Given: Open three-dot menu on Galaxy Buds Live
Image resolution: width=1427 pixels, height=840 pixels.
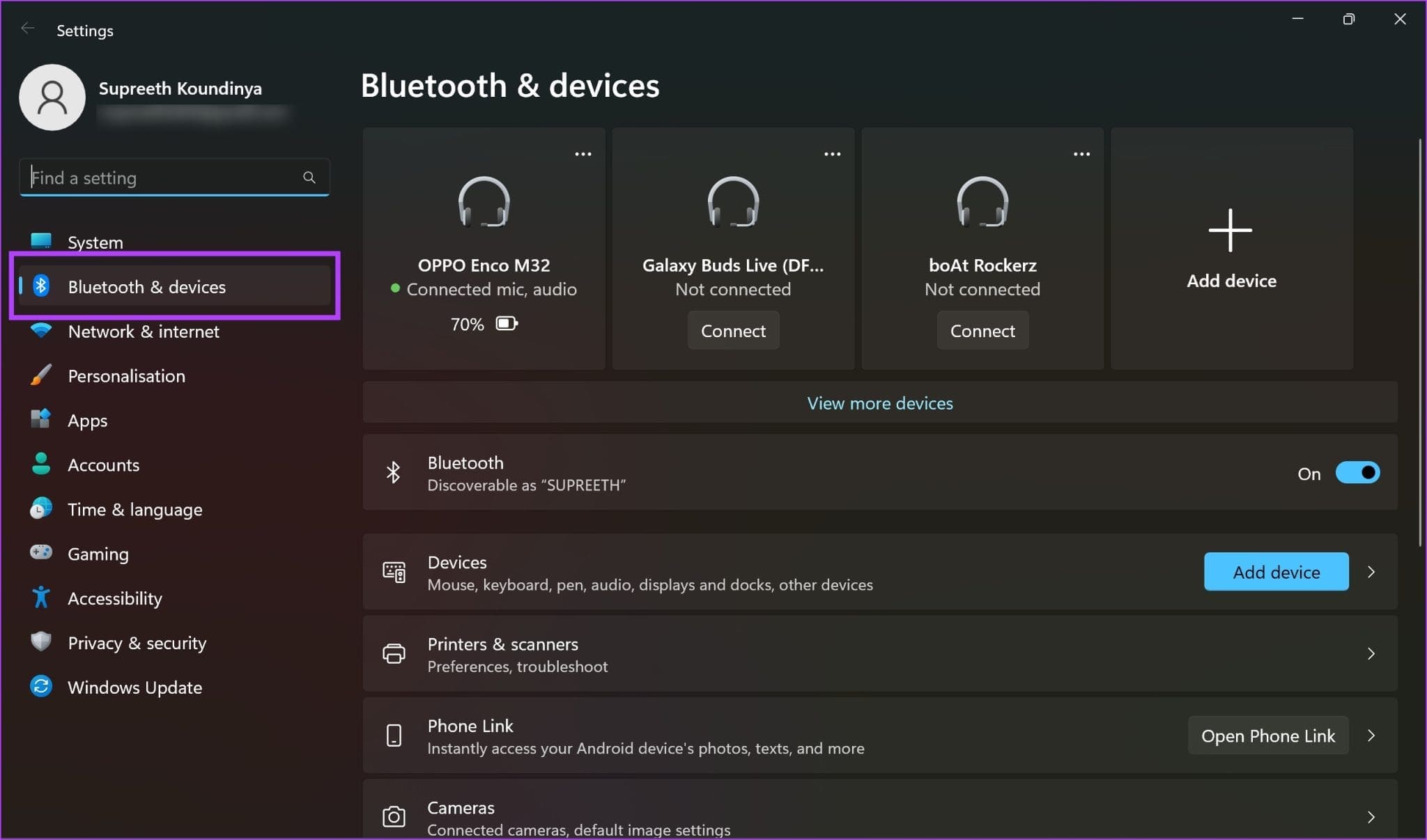Looking at the screenshot, I should 832,154.
